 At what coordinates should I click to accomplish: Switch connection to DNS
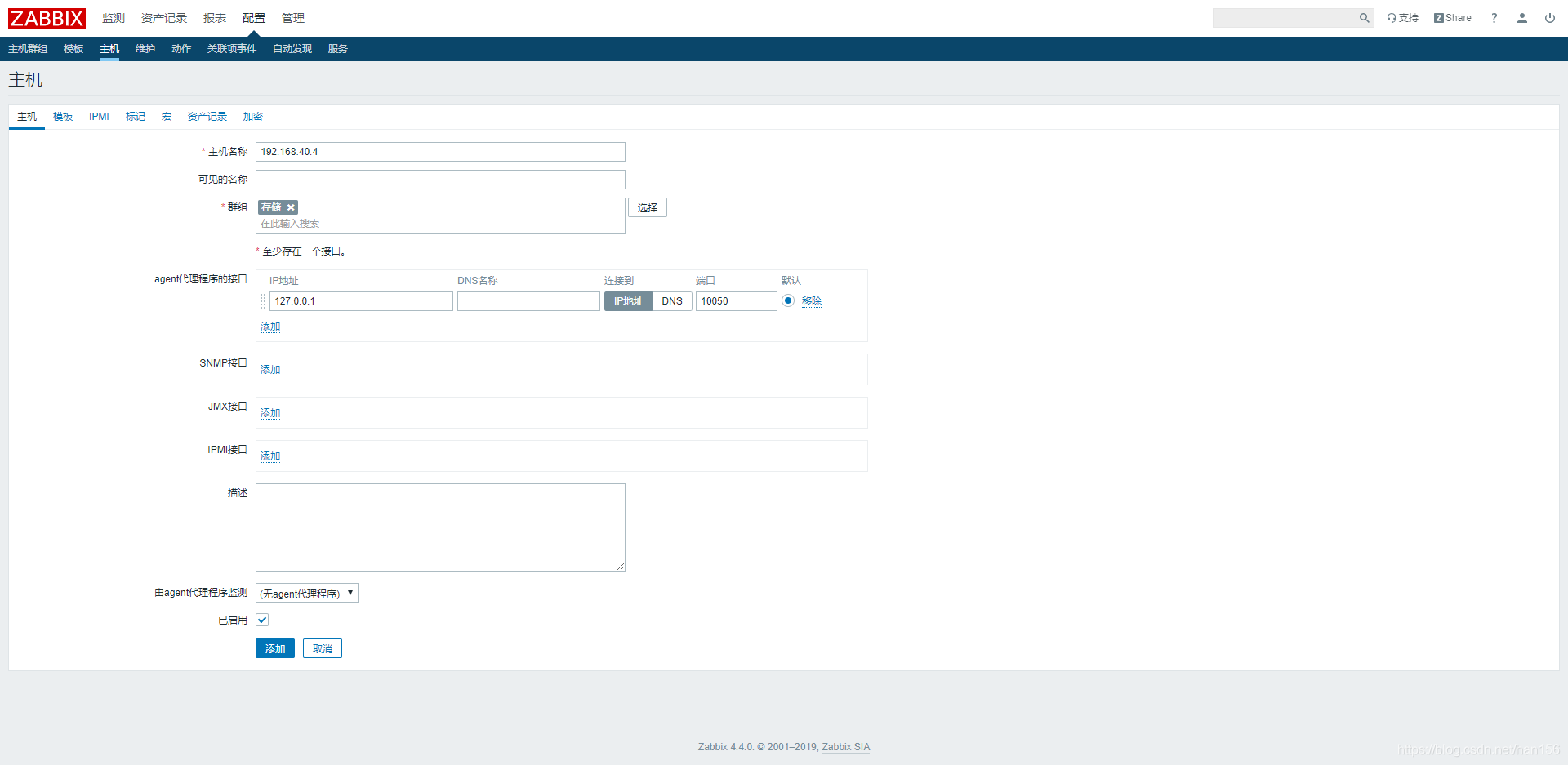(672, 301)
